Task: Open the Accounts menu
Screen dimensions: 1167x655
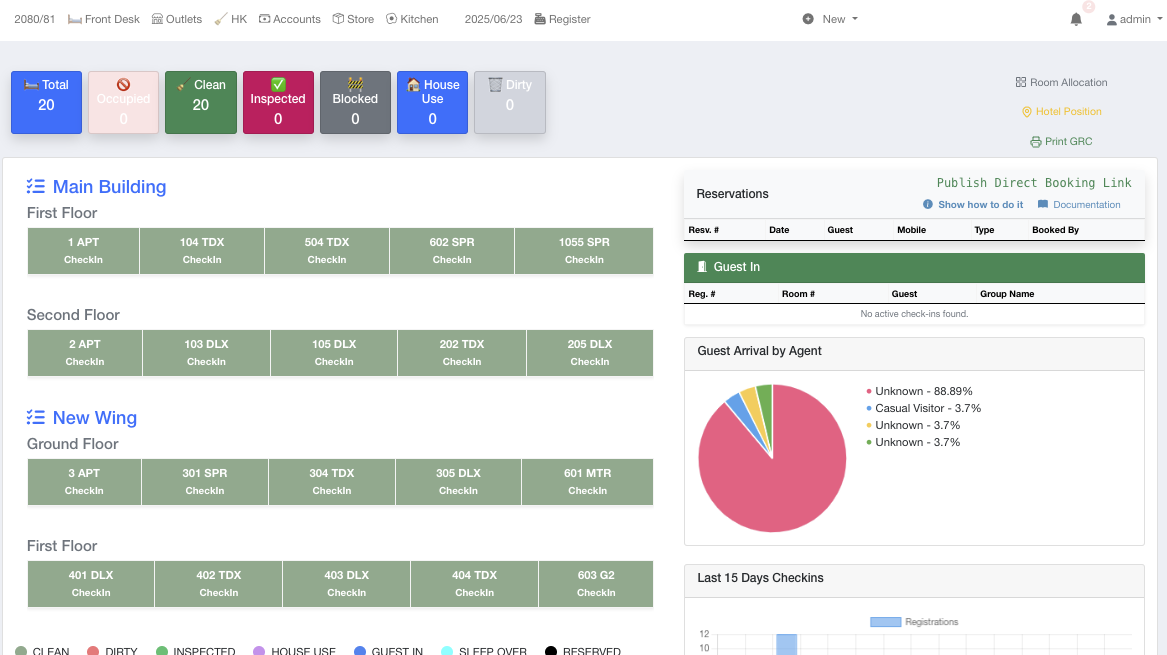Action: 290,19
